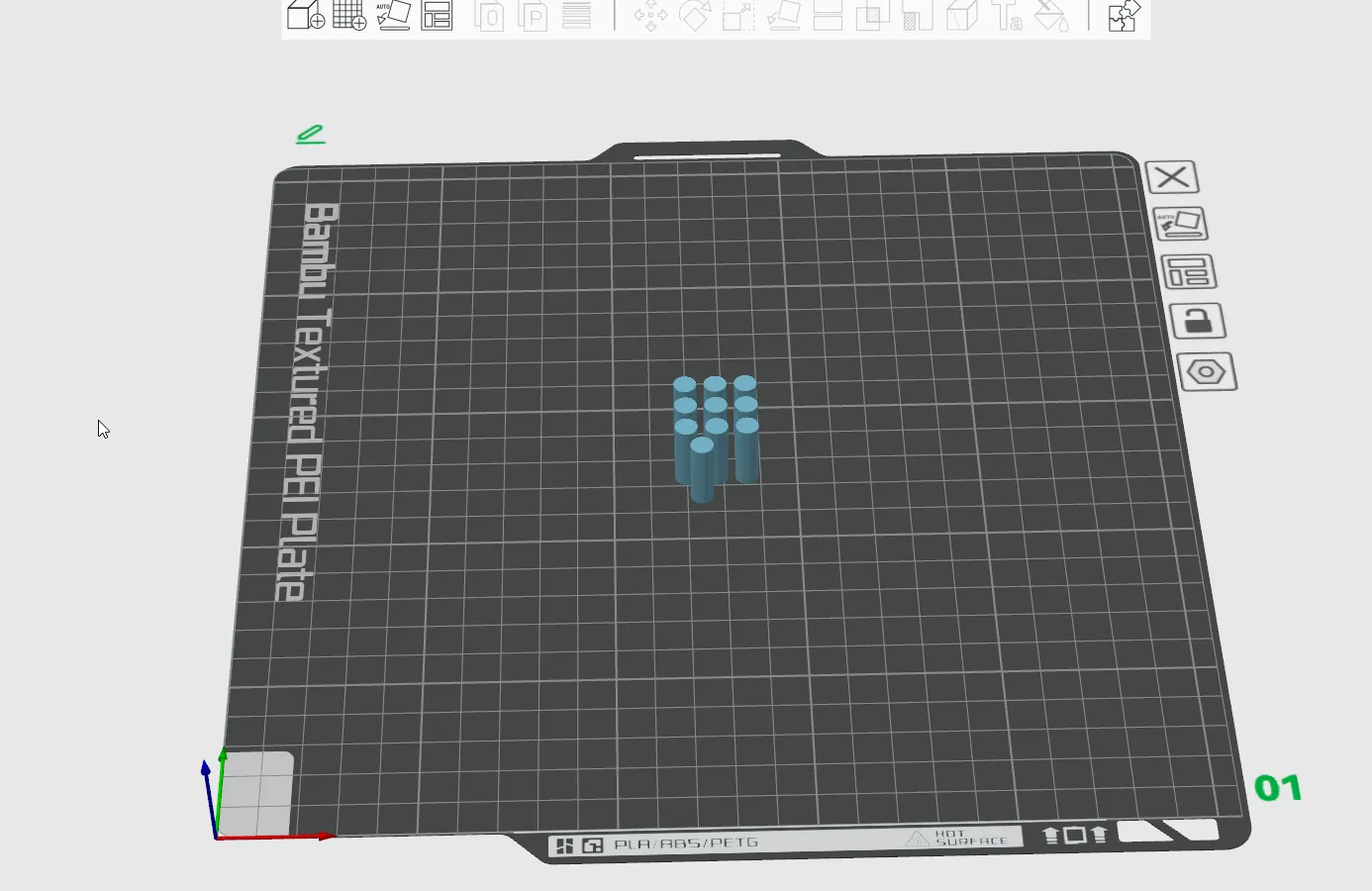Open the Variable layer height tool
Screen dimensions: 1372x891
[577, 15]
